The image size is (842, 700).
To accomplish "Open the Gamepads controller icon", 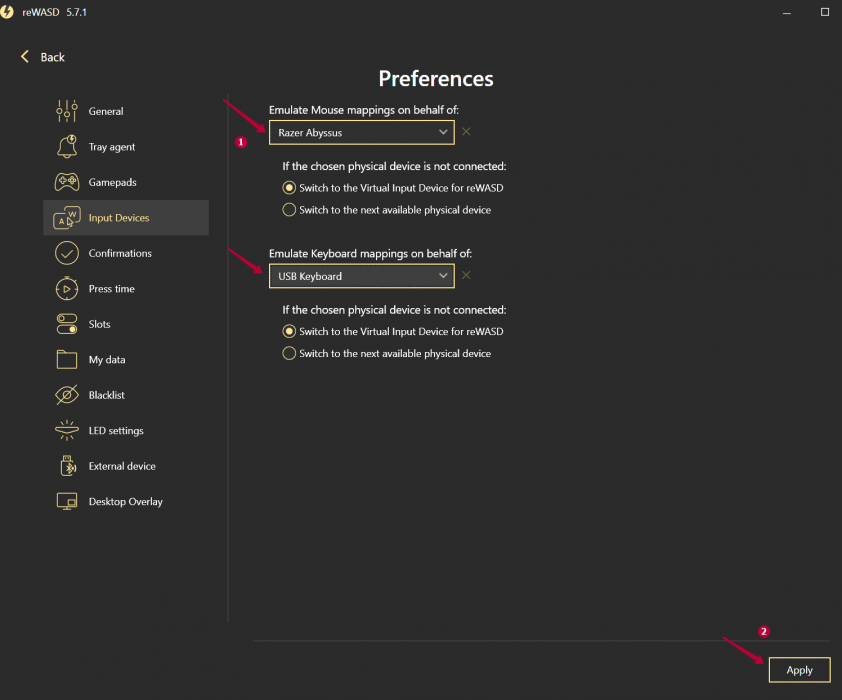I will [67, 182].
